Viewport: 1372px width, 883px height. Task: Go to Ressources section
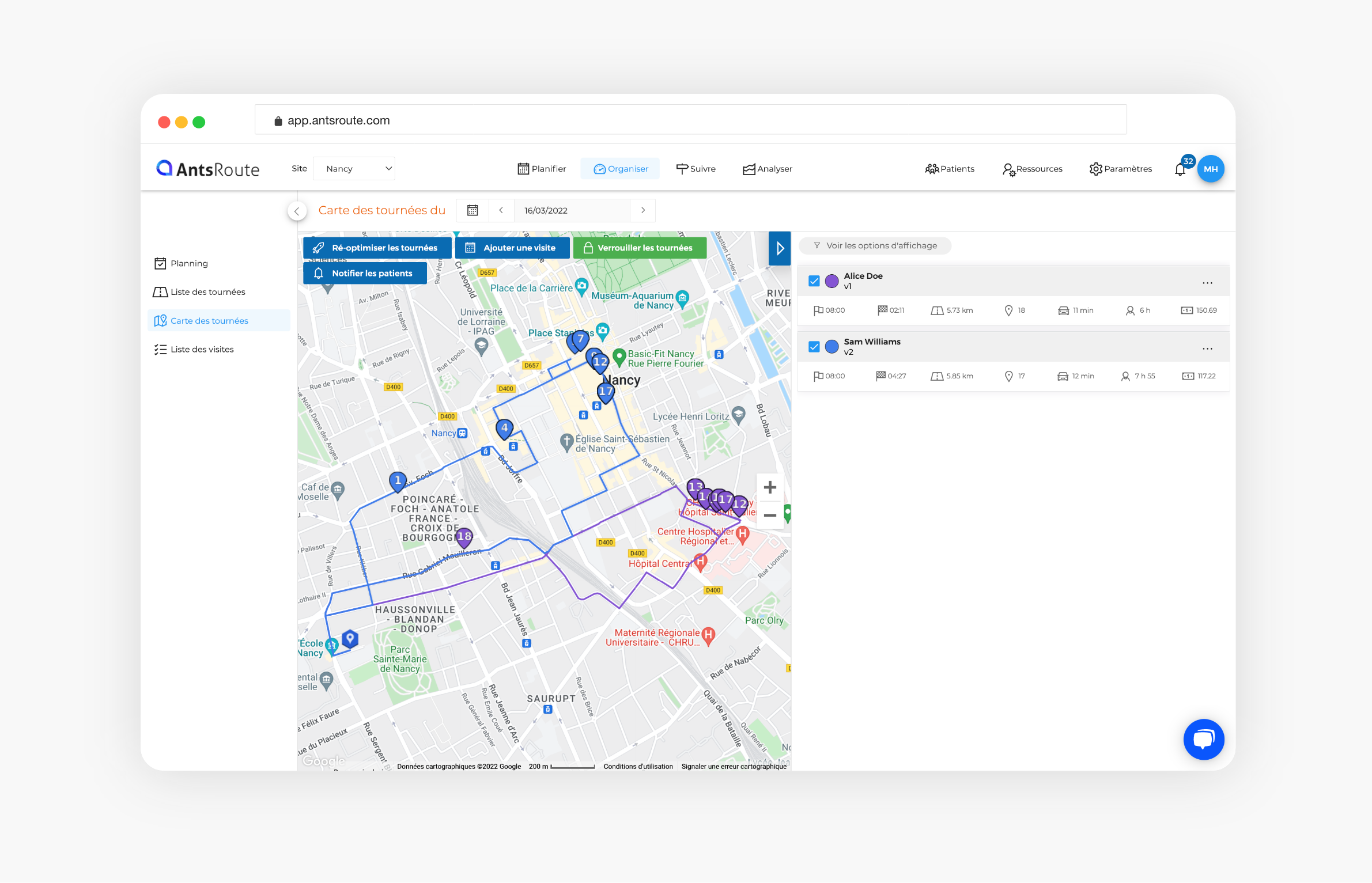click(x=1032, y=169)
